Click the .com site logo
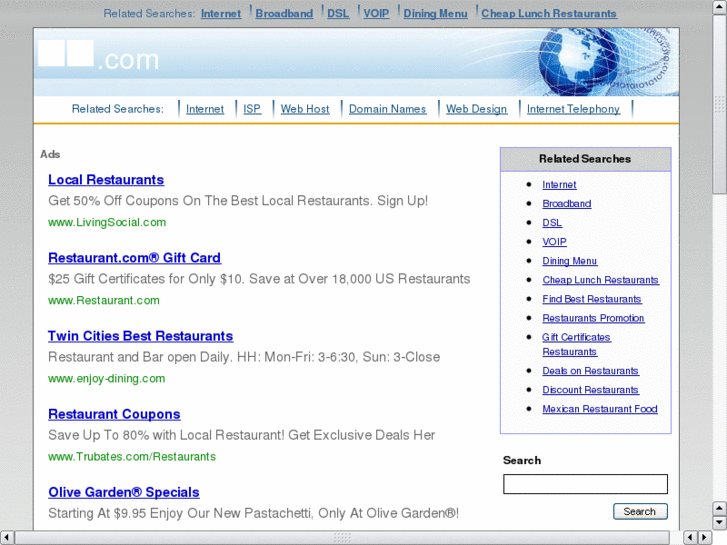The width and height of the screenshot is (727, 545). click(x=99, y=57)
